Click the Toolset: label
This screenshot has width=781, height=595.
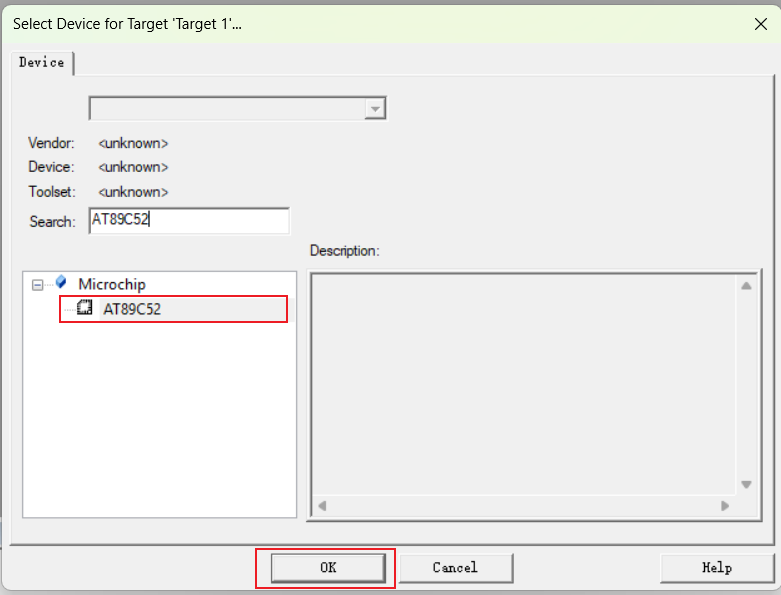point(52,192)
